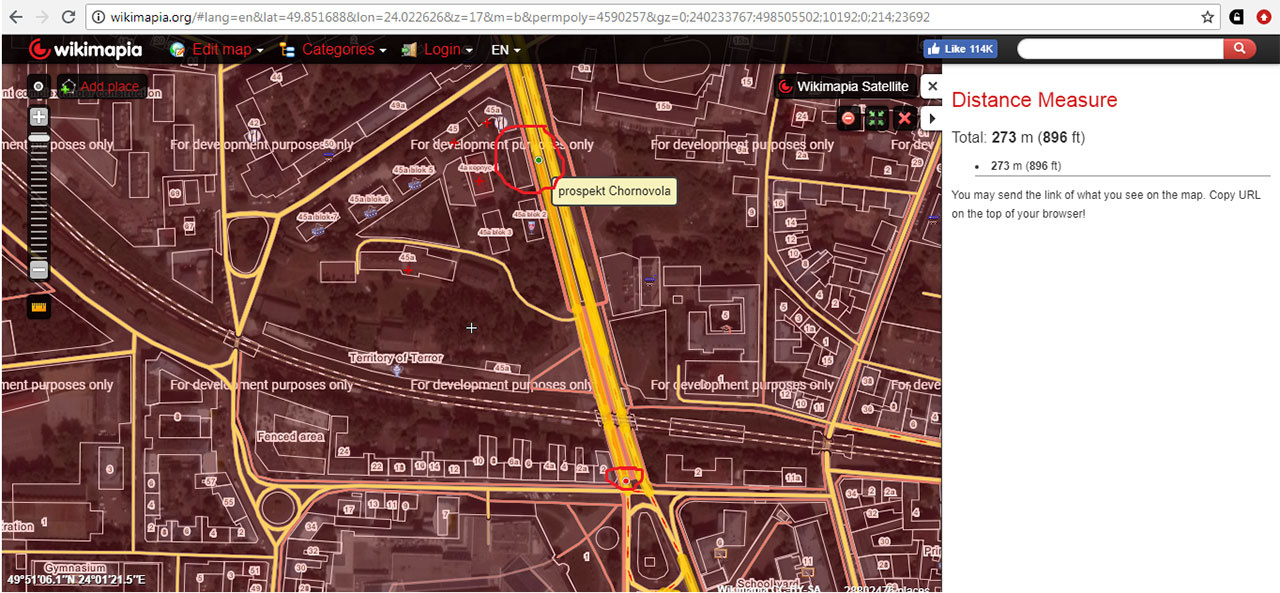The width and height of the screenshot is (1280, 593).
Task: Open the EN language dropdown
Action: (x=506, y=49)
